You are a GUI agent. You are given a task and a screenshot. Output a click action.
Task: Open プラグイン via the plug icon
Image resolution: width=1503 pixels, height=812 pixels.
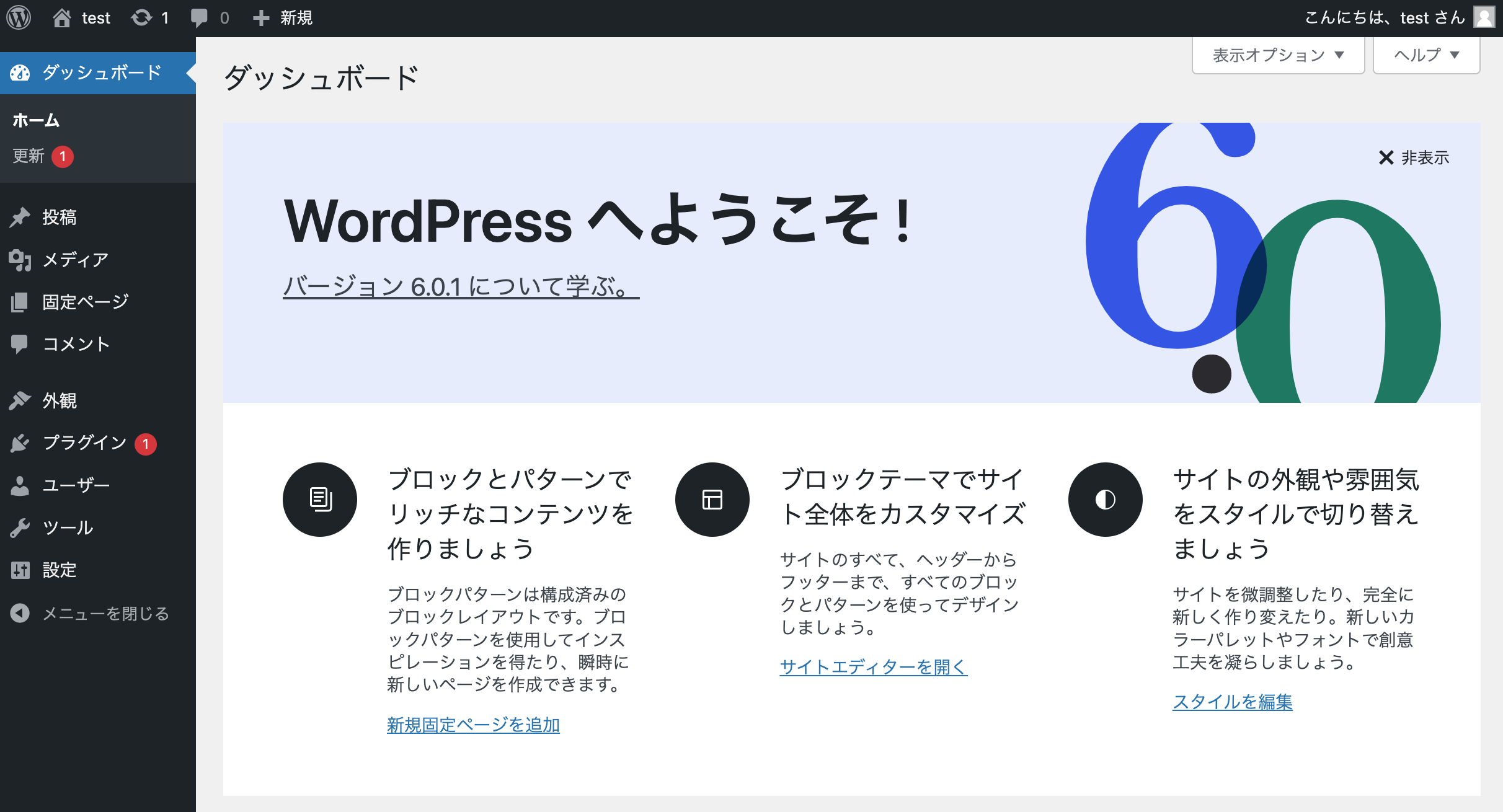click(x=20, y=443)
